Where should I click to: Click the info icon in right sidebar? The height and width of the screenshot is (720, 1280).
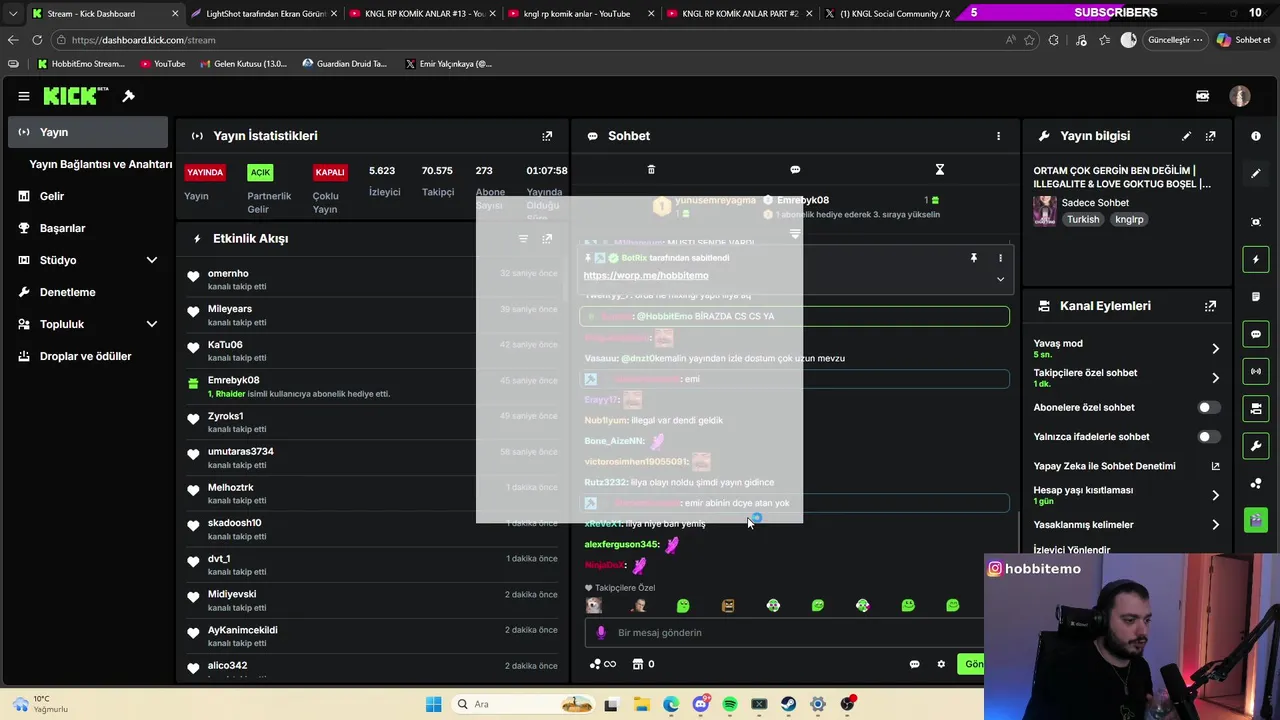click(x=1256, y=136)
